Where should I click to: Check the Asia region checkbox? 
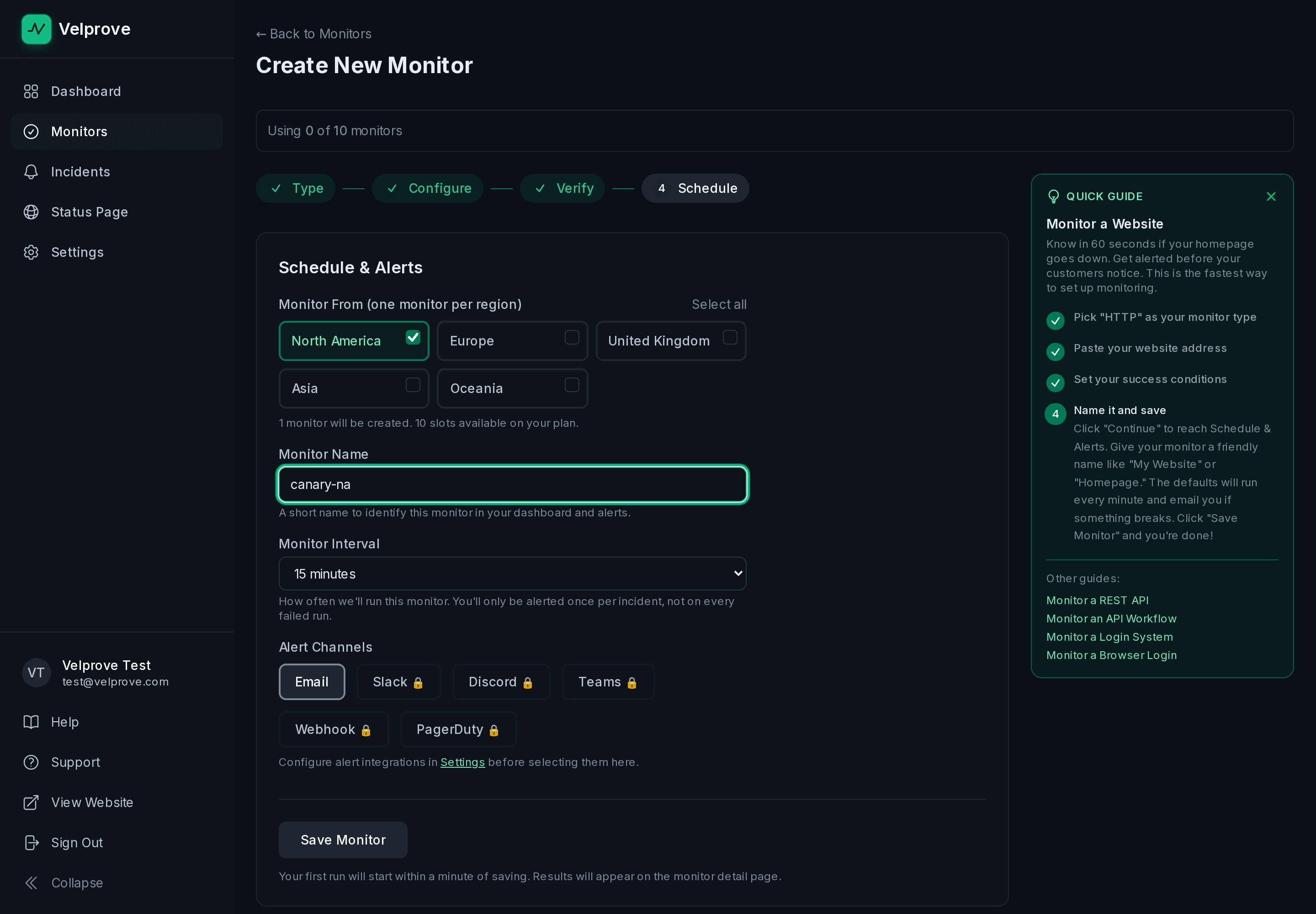click(x=413, y=385)
